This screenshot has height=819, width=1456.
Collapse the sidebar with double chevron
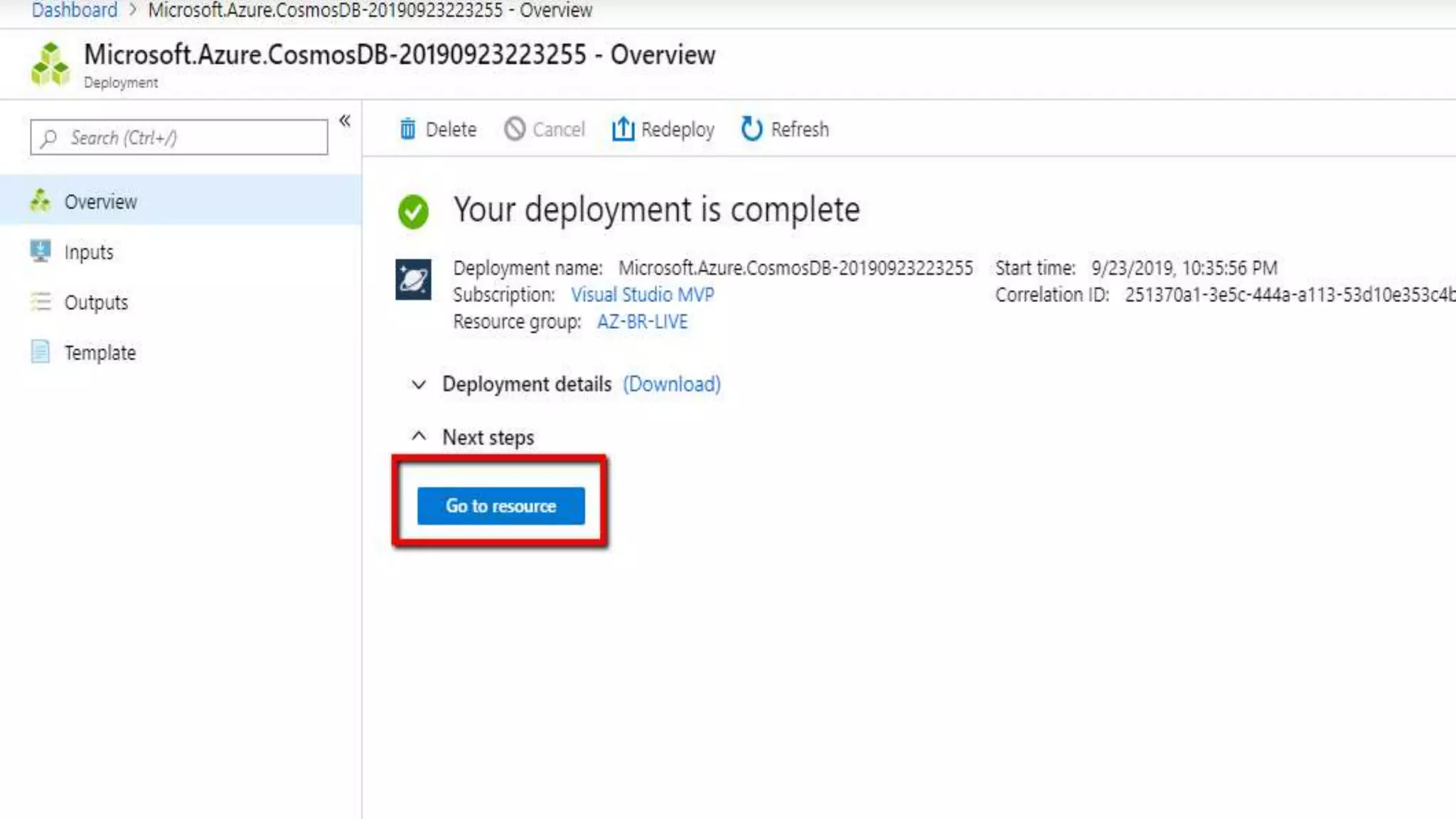click(x=345, y=121)
